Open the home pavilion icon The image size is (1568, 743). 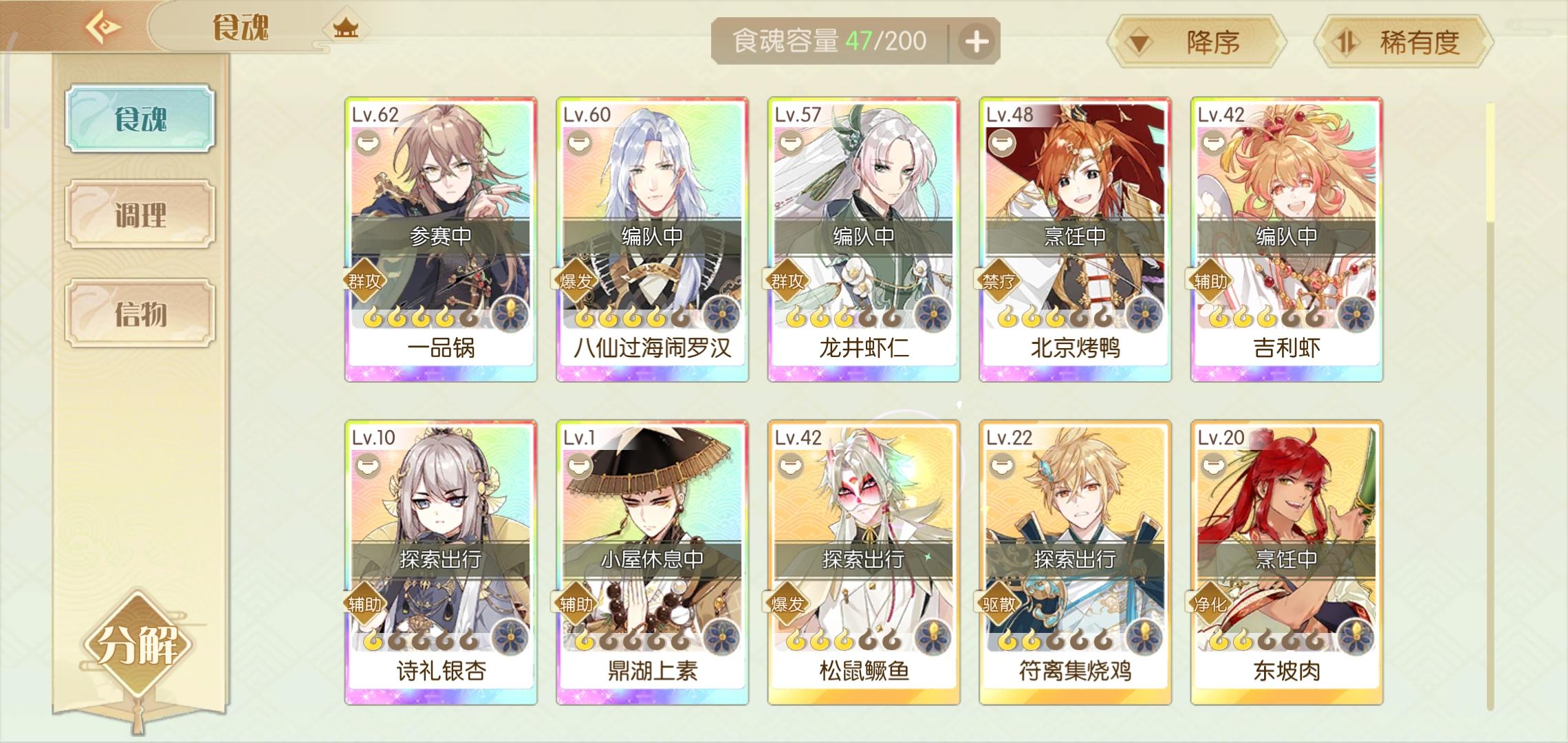[346, 28]
